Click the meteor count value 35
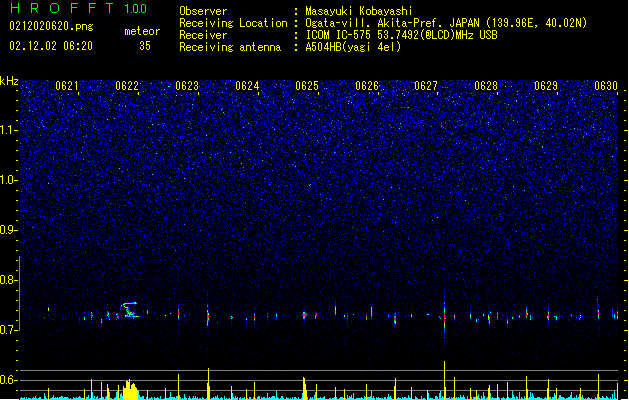The width and height of the screenshot is (629, 400). point(145,46)
